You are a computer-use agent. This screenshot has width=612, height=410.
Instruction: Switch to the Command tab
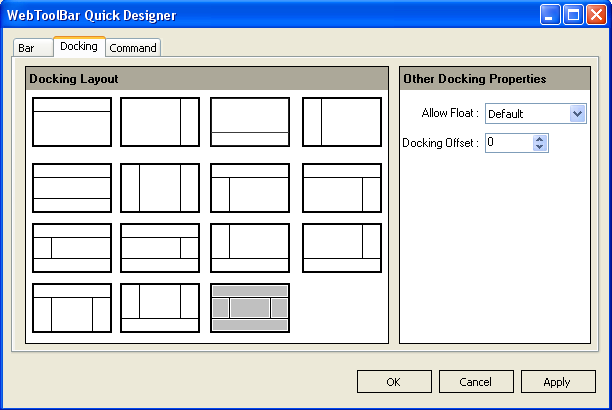(133, 48)
